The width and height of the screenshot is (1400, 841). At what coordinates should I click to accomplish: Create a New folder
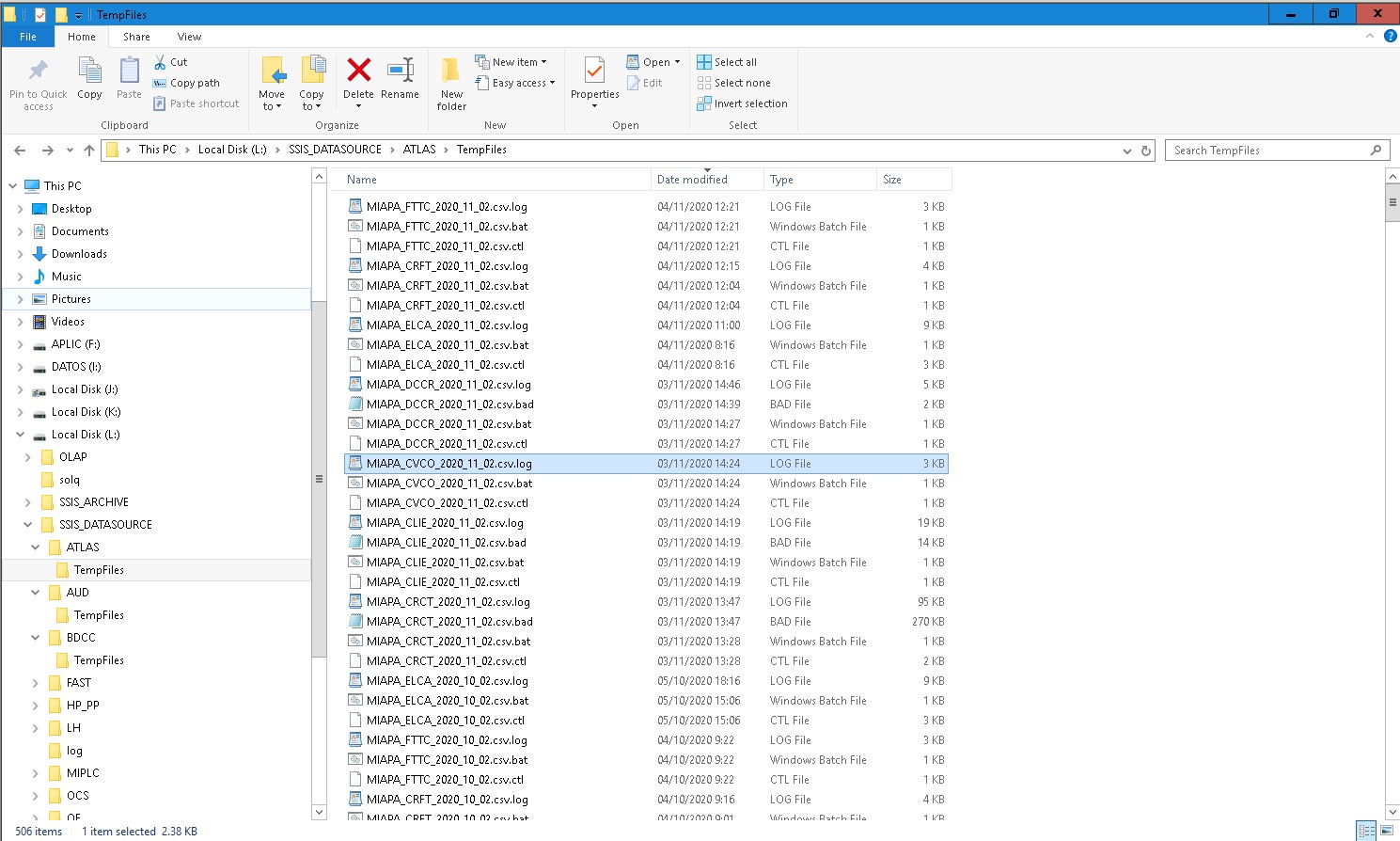click(x=451, y=85)
